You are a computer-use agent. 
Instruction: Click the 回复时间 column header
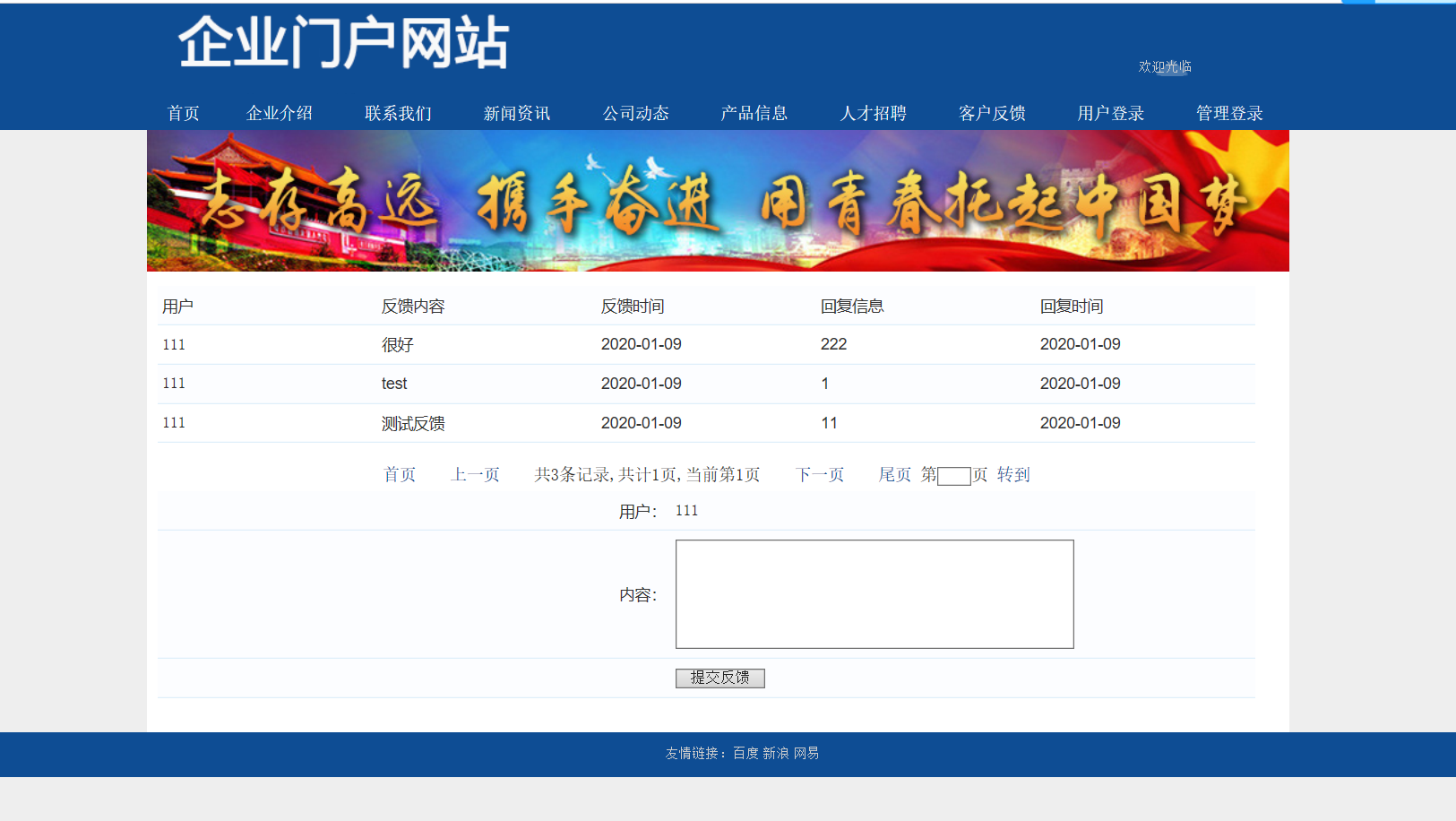coord(1072,307)
